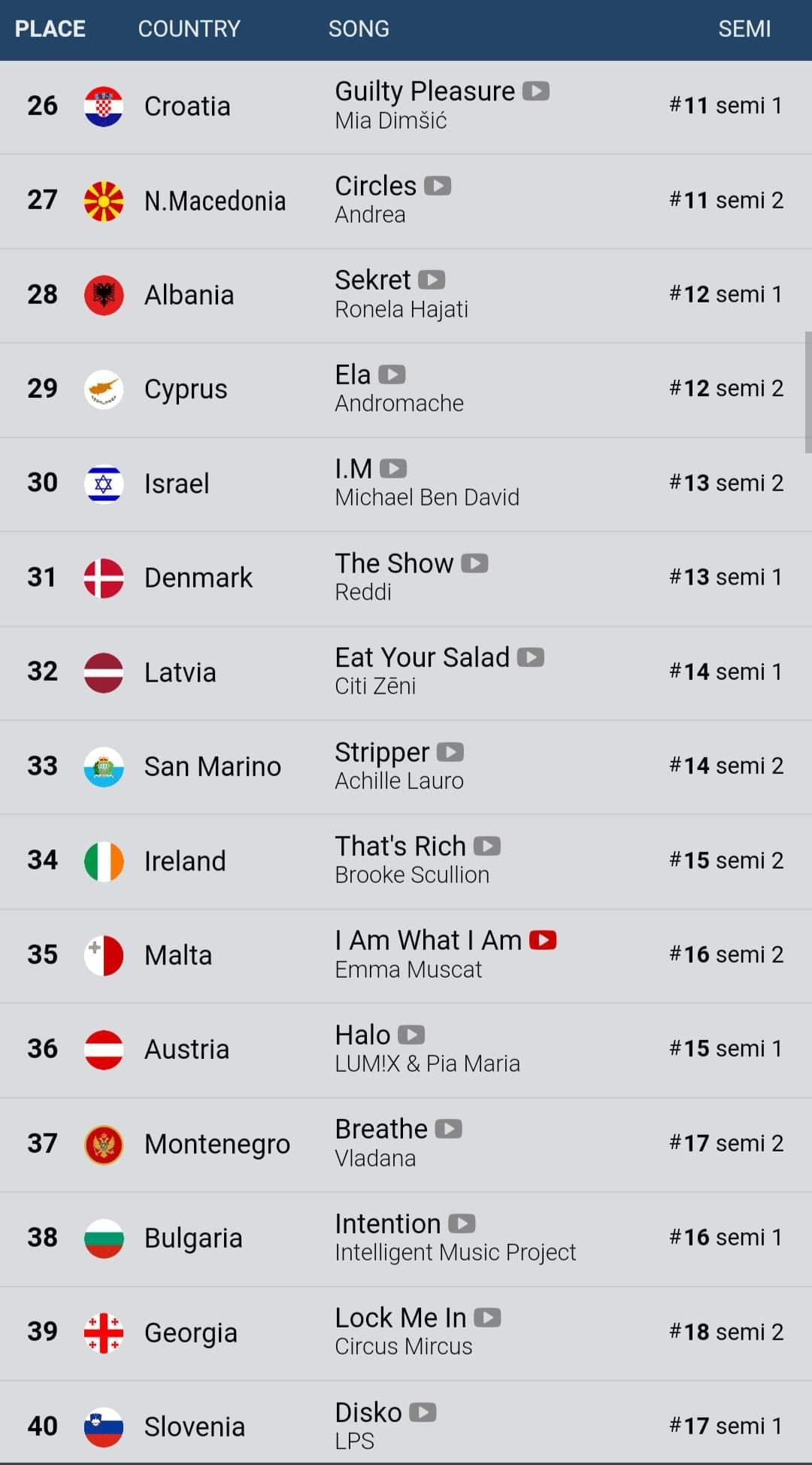Play I Am What I Am video

[543, 940]
